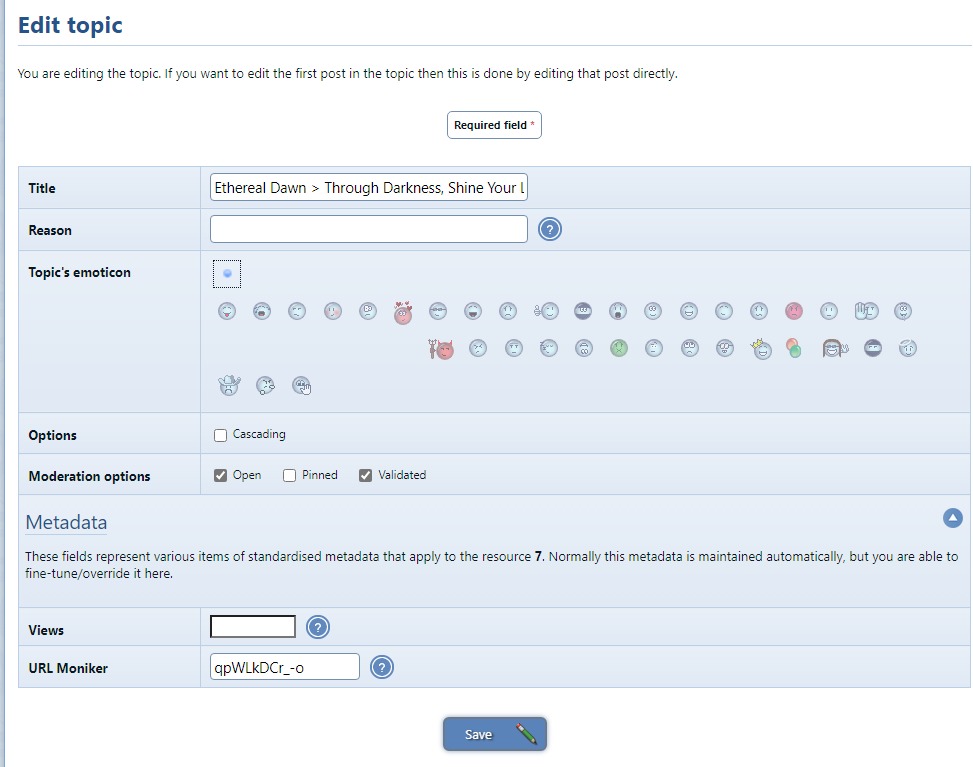Select the crowned king emoticon
The width and height of the screenshot is (973, 767).
pos(761,349)
